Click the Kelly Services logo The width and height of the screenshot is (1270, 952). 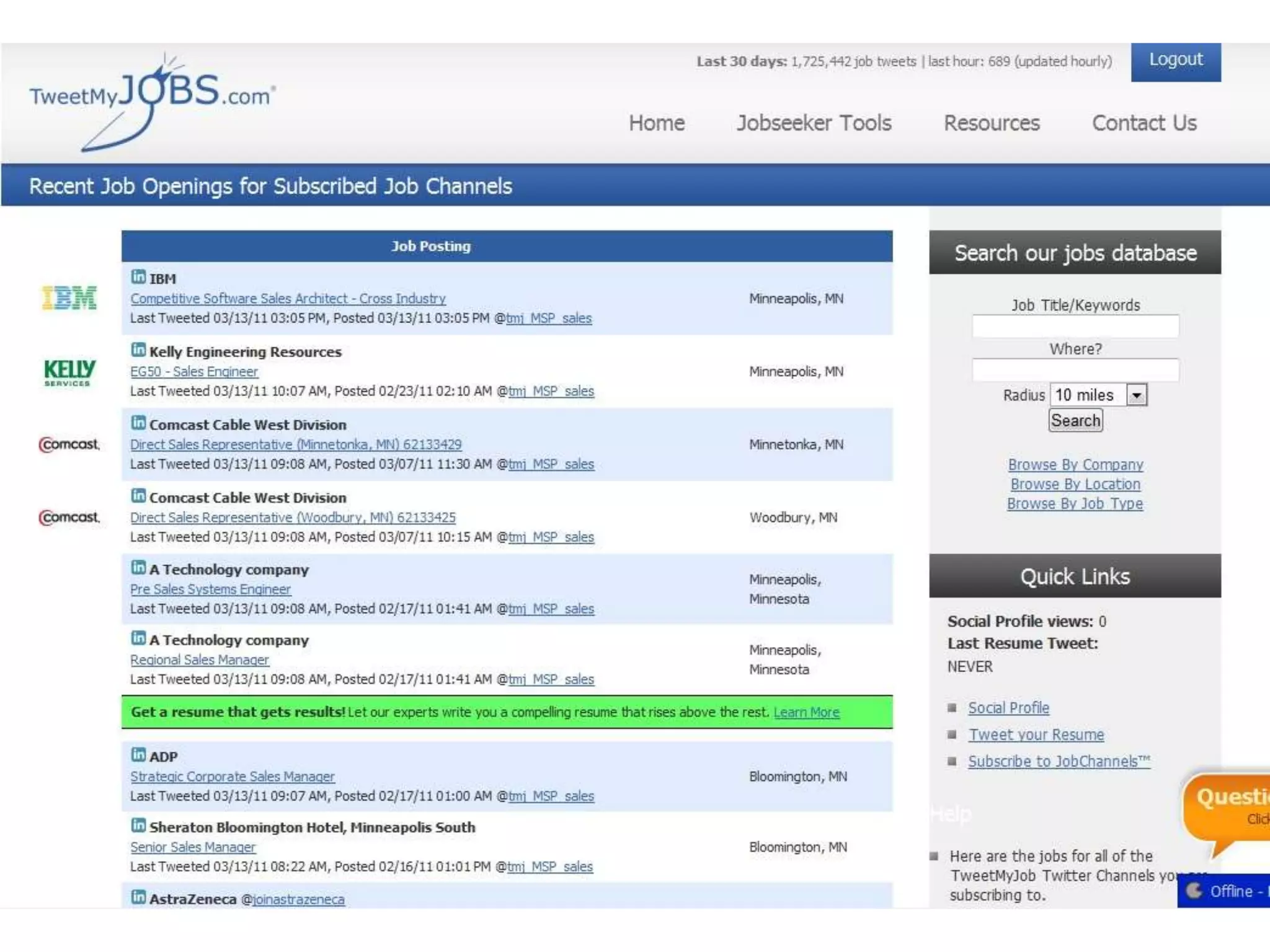(x=69, y=371)
